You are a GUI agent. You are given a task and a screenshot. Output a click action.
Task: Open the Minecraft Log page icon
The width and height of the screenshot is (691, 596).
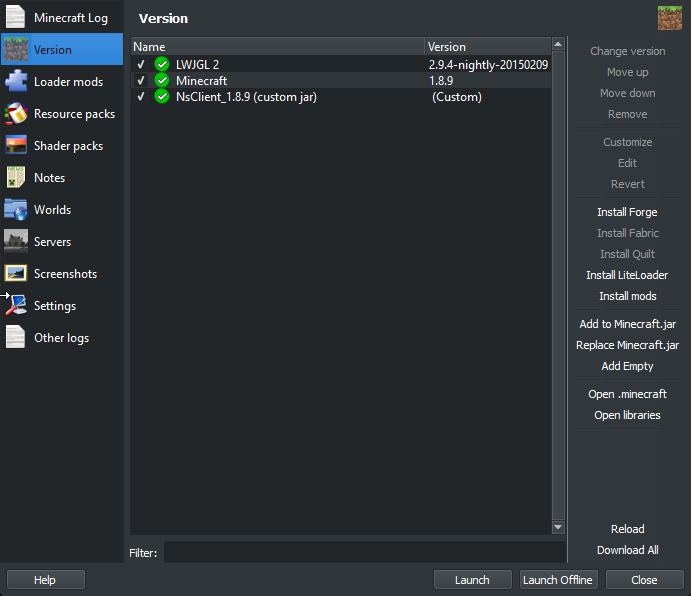pyautogui.click(x=16, y=18)
